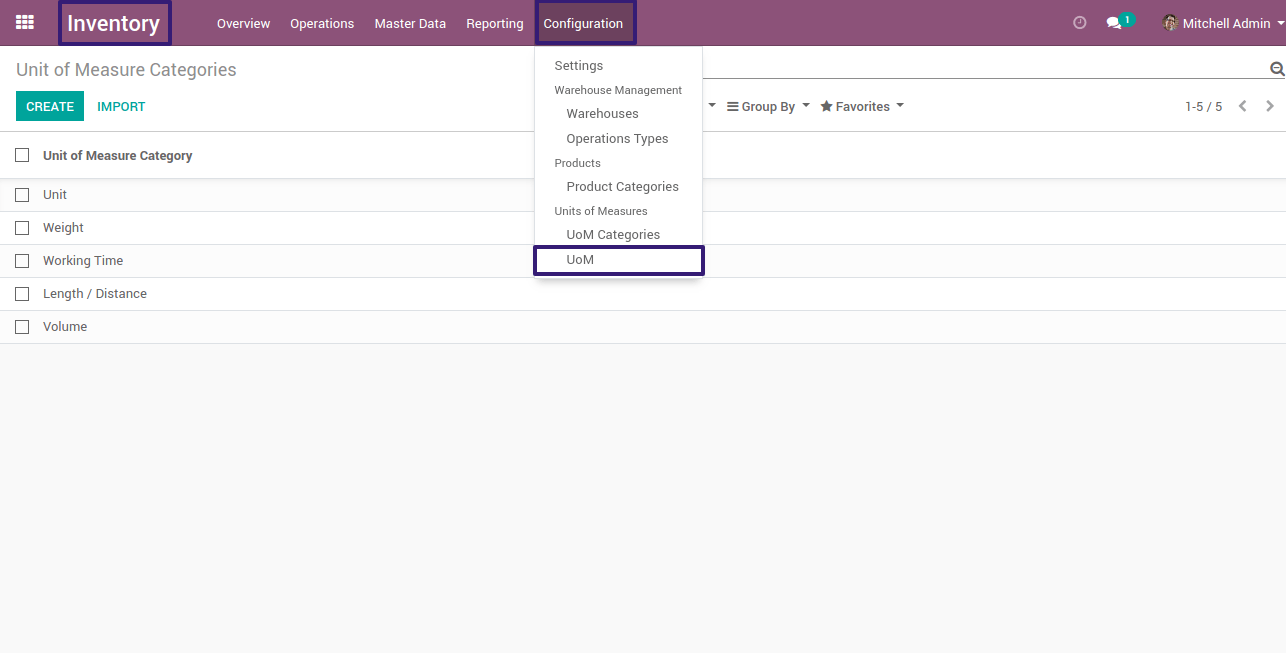Open the Master Data menu
1286x653 pixels.
coord(410,23)
